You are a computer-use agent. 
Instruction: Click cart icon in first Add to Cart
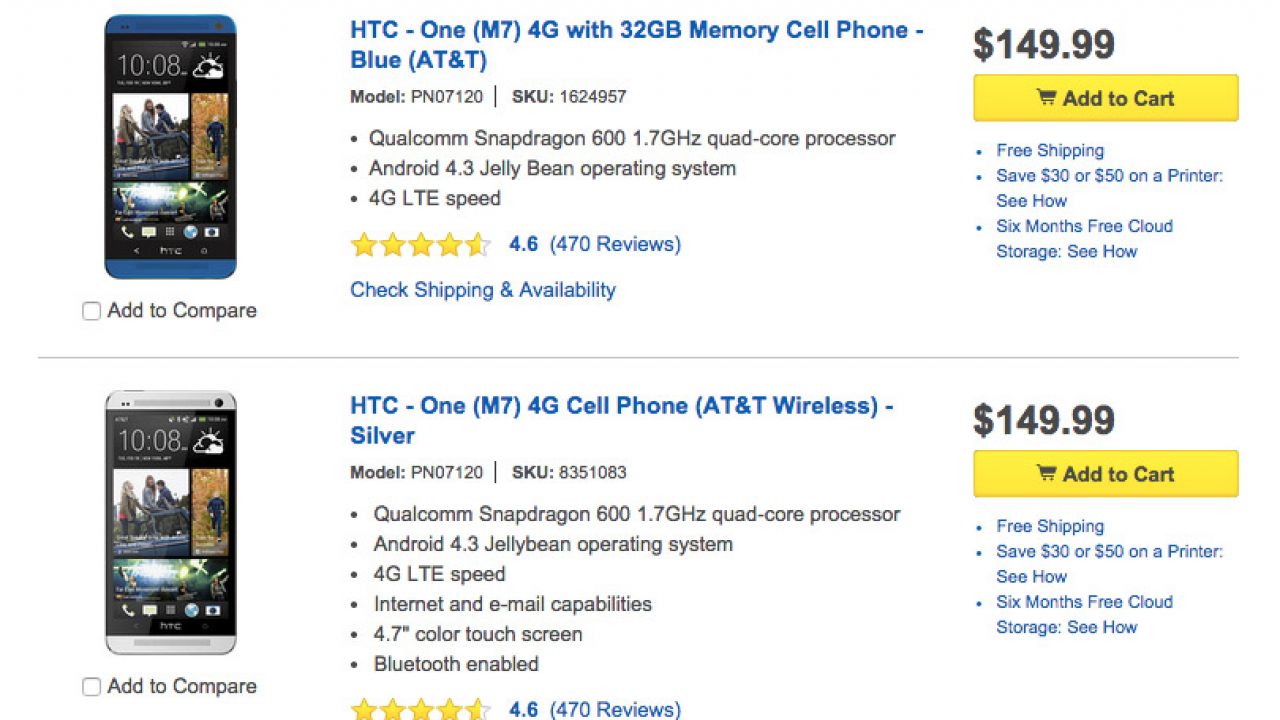tap(1046, 98)
